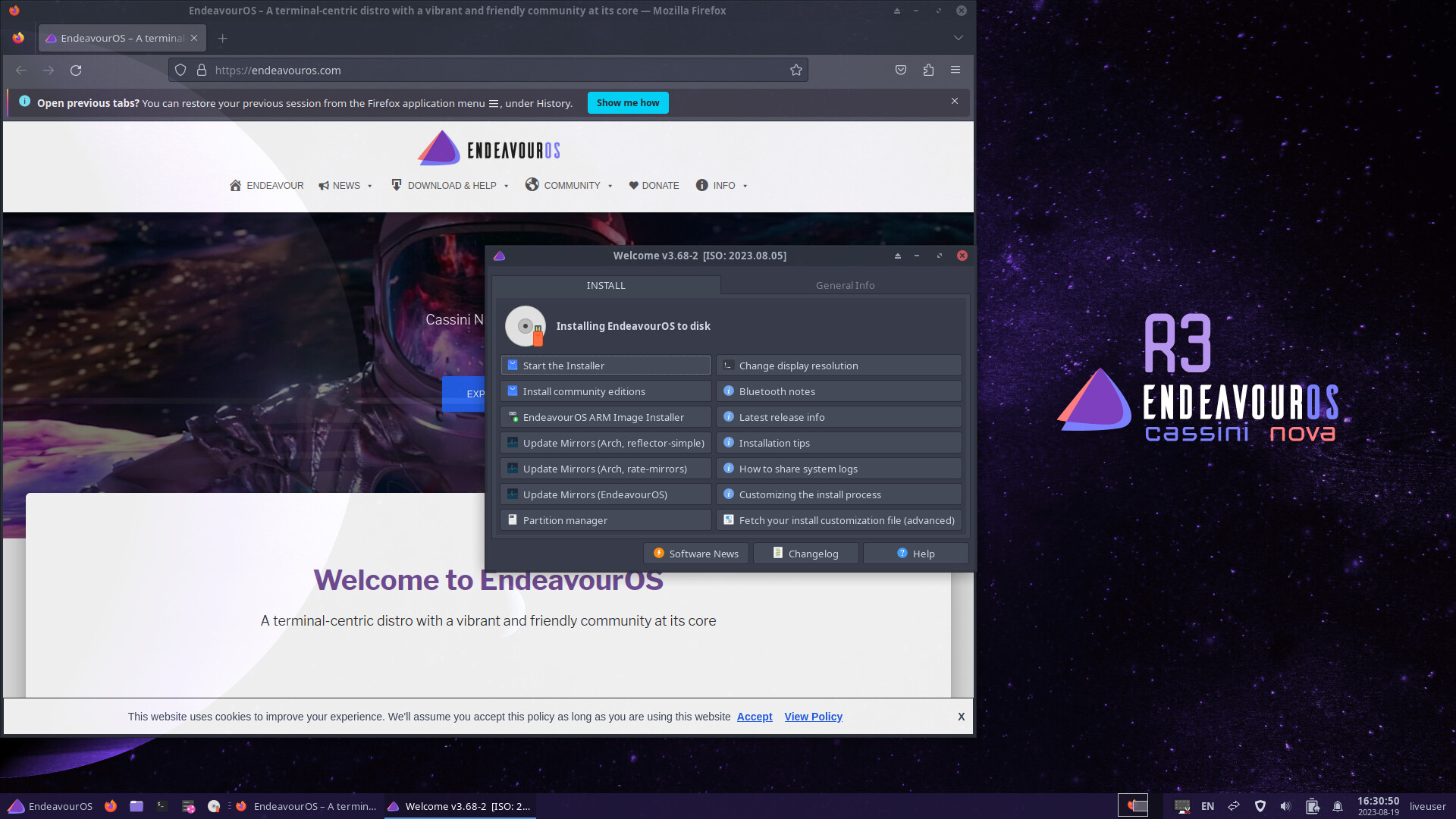This screenshot has width=1456, height=819.
Task: Expand the NEWS menu arrow
Action: [370, 186]
